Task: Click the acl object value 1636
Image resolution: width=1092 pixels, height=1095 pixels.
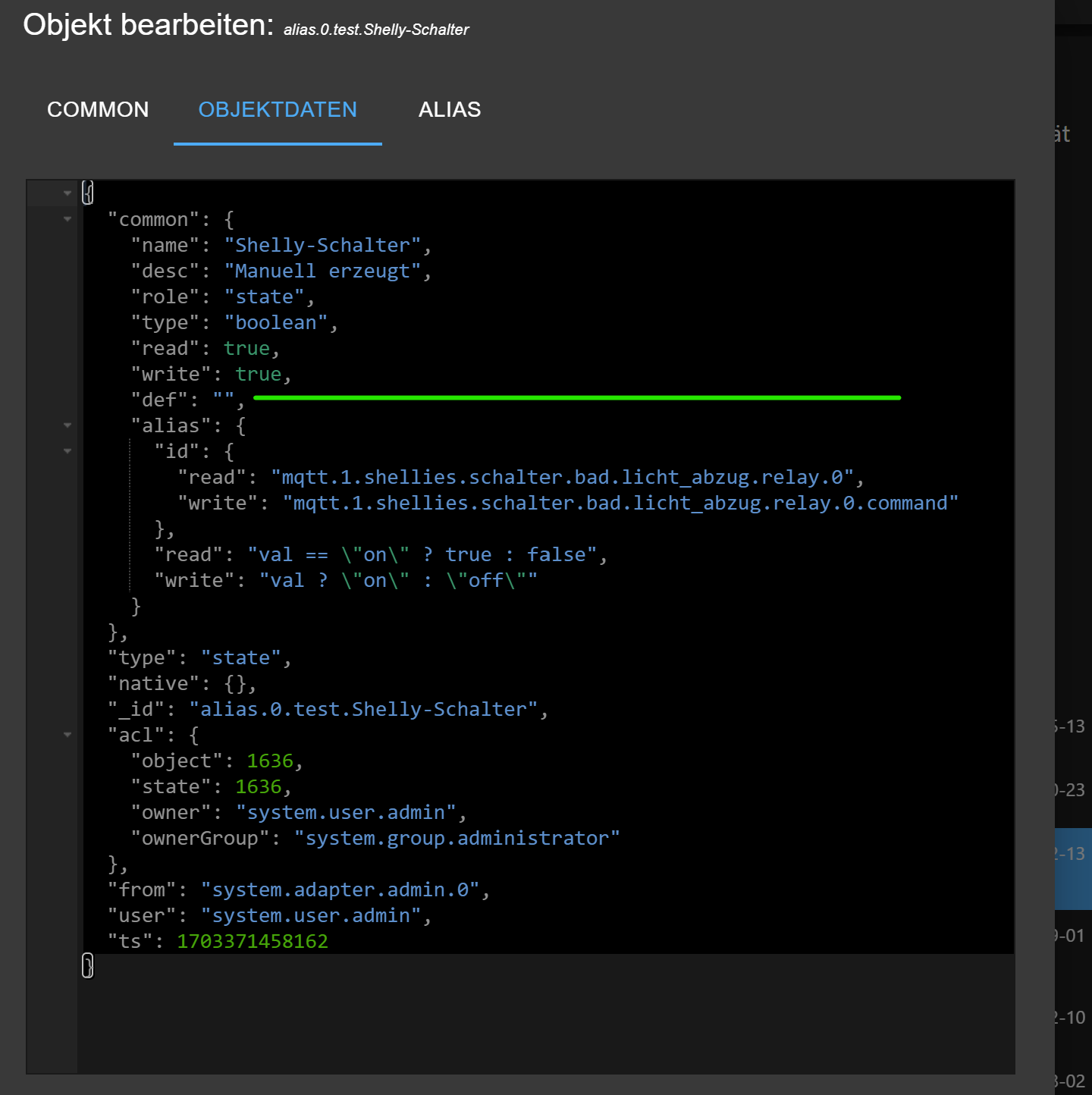Action: click(270, 761)
